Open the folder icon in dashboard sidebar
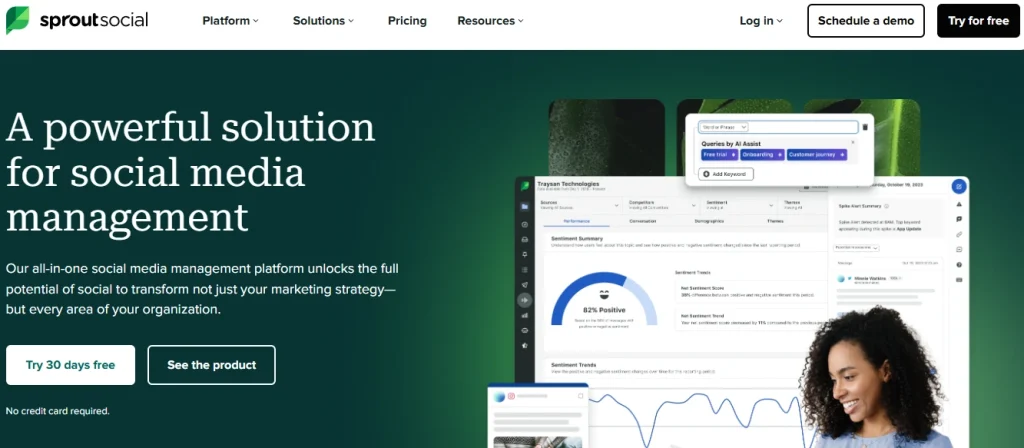Viewport: 1024px width, 448px height. coord(524,206)
